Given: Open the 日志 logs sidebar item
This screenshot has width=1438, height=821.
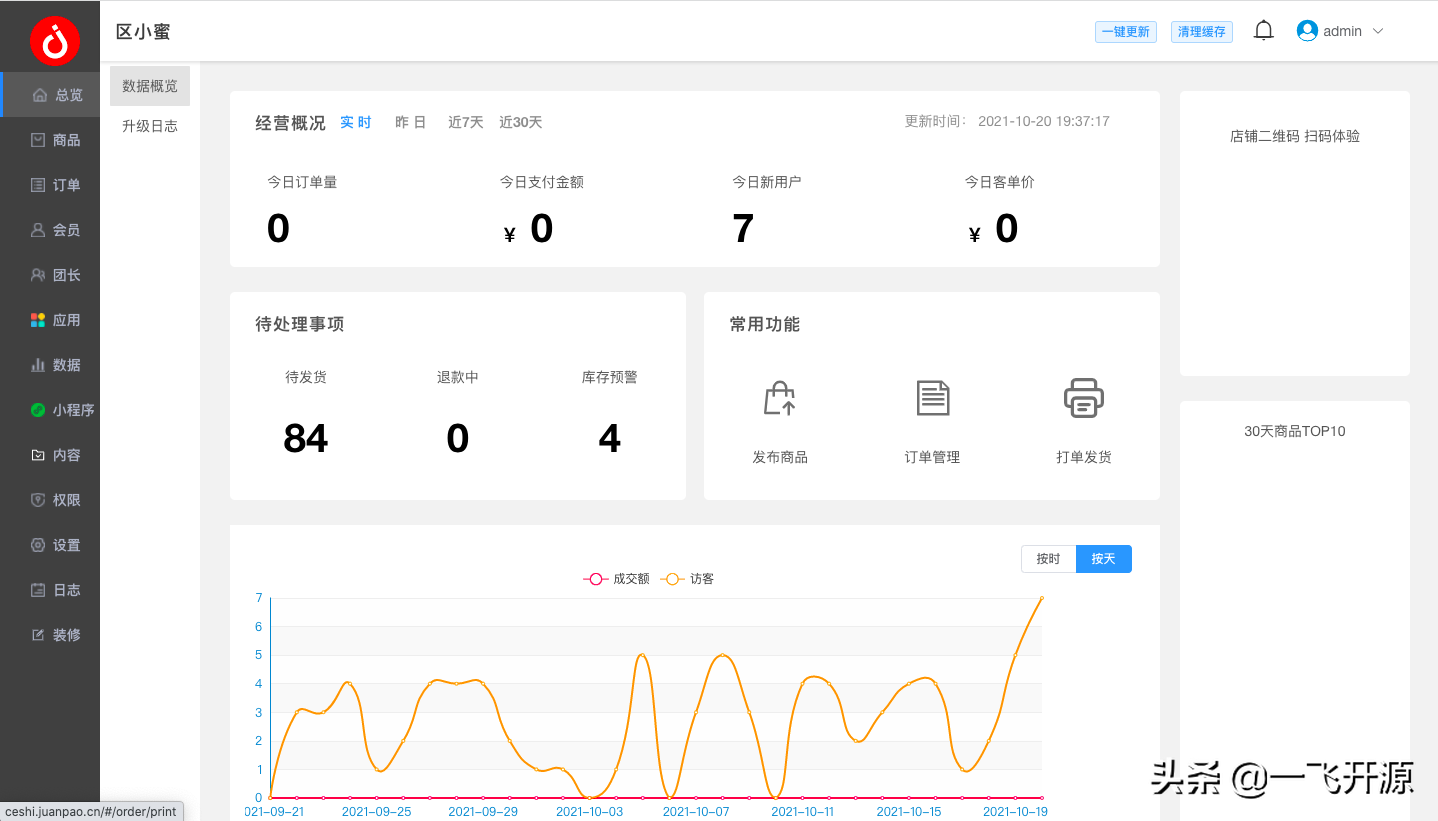Looking at the screenshot, I should [x=50, y=590].
